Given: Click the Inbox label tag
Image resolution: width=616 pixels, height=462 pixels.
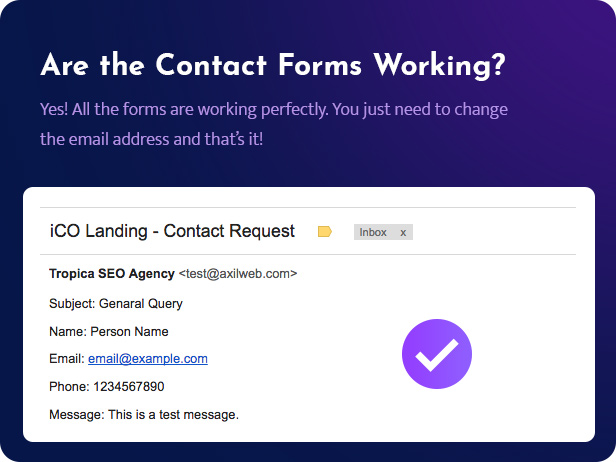Looking at the screenshot, I should click(383, 232).
